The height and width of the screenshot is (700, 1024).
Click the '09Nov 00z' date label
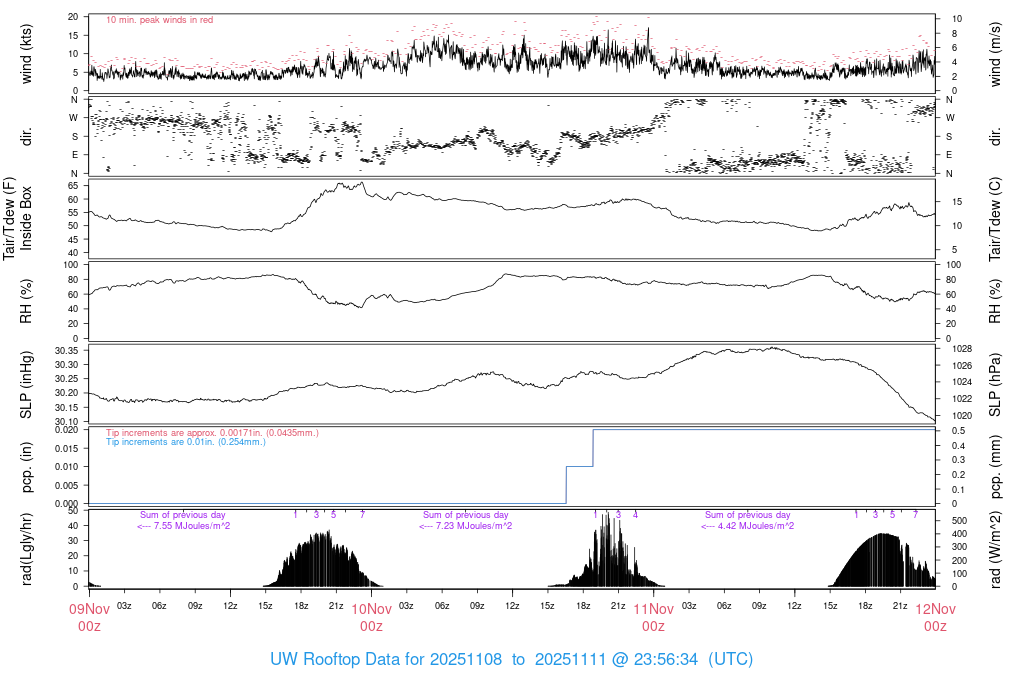[x=89, y=618]
